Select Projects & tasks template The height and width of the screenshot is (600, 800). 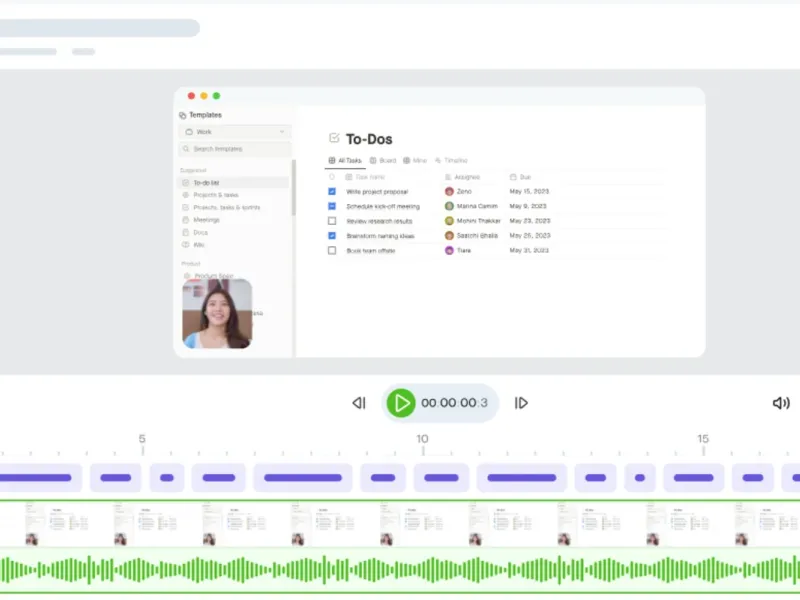(215, 195)
